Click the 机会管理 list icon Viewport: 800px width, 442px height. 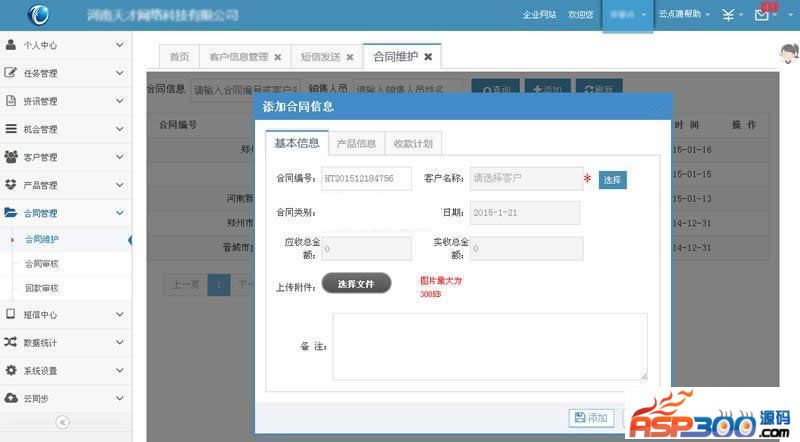click(x=10, y=129)
